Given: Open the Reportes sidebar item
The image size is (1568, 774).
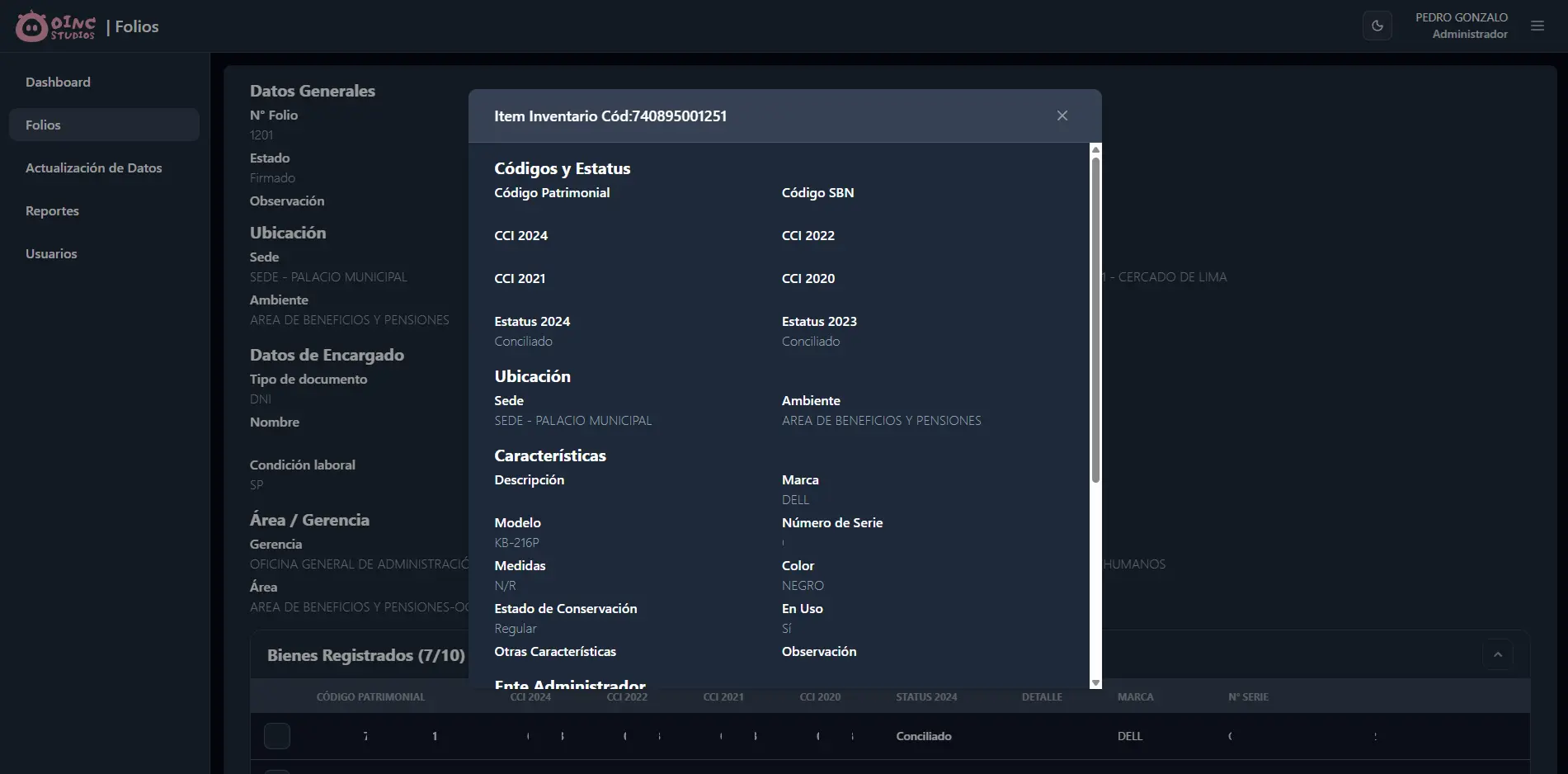Looking at the screenshot, I should click(52, 211).
